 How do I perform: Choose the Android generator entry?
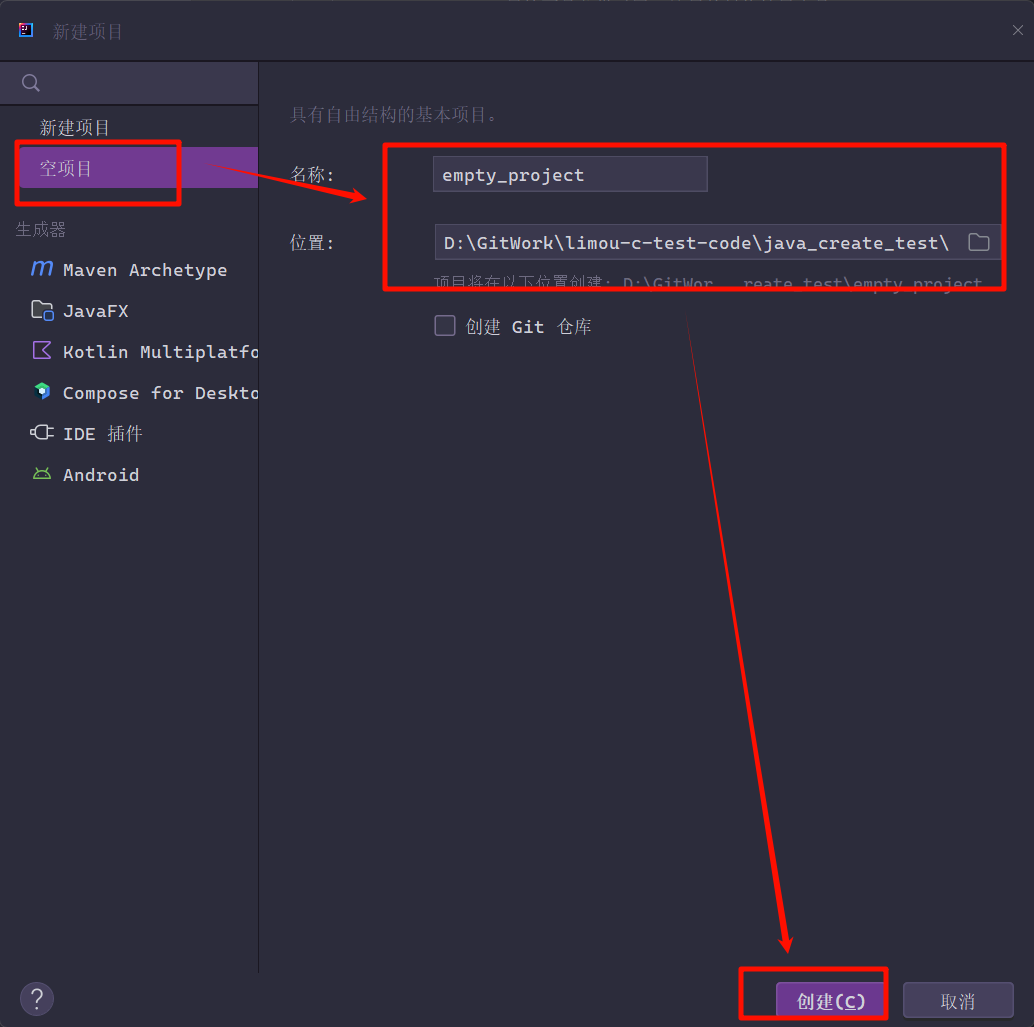click(100, 475)
